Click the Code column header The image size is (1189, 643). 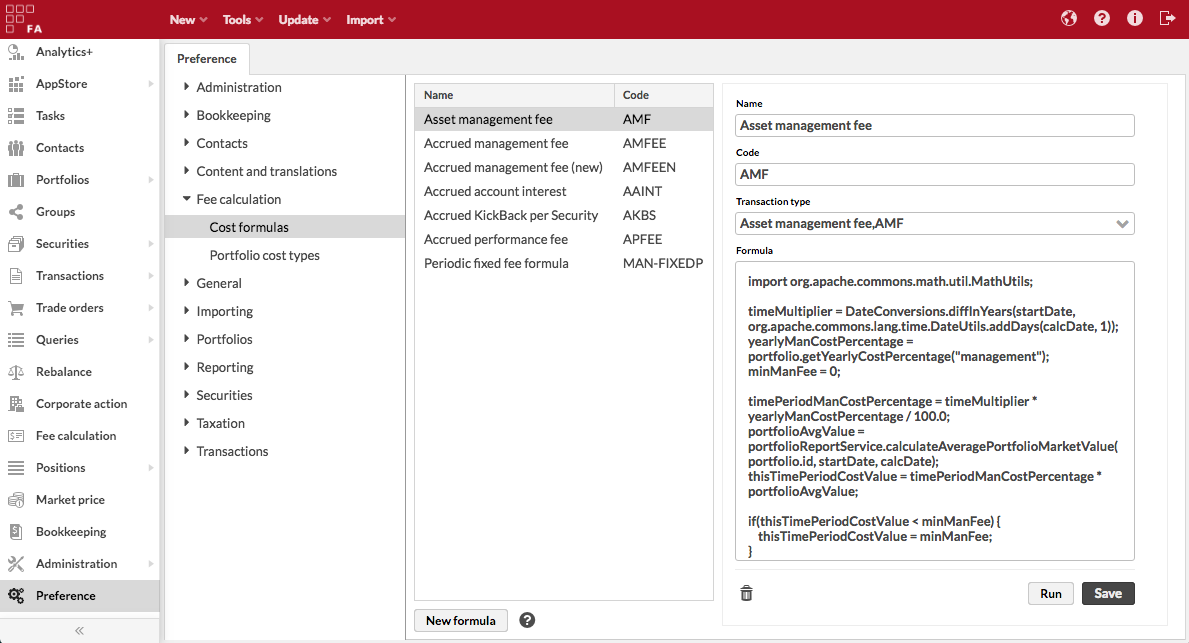pyautogui.click(x=664, y=95)
